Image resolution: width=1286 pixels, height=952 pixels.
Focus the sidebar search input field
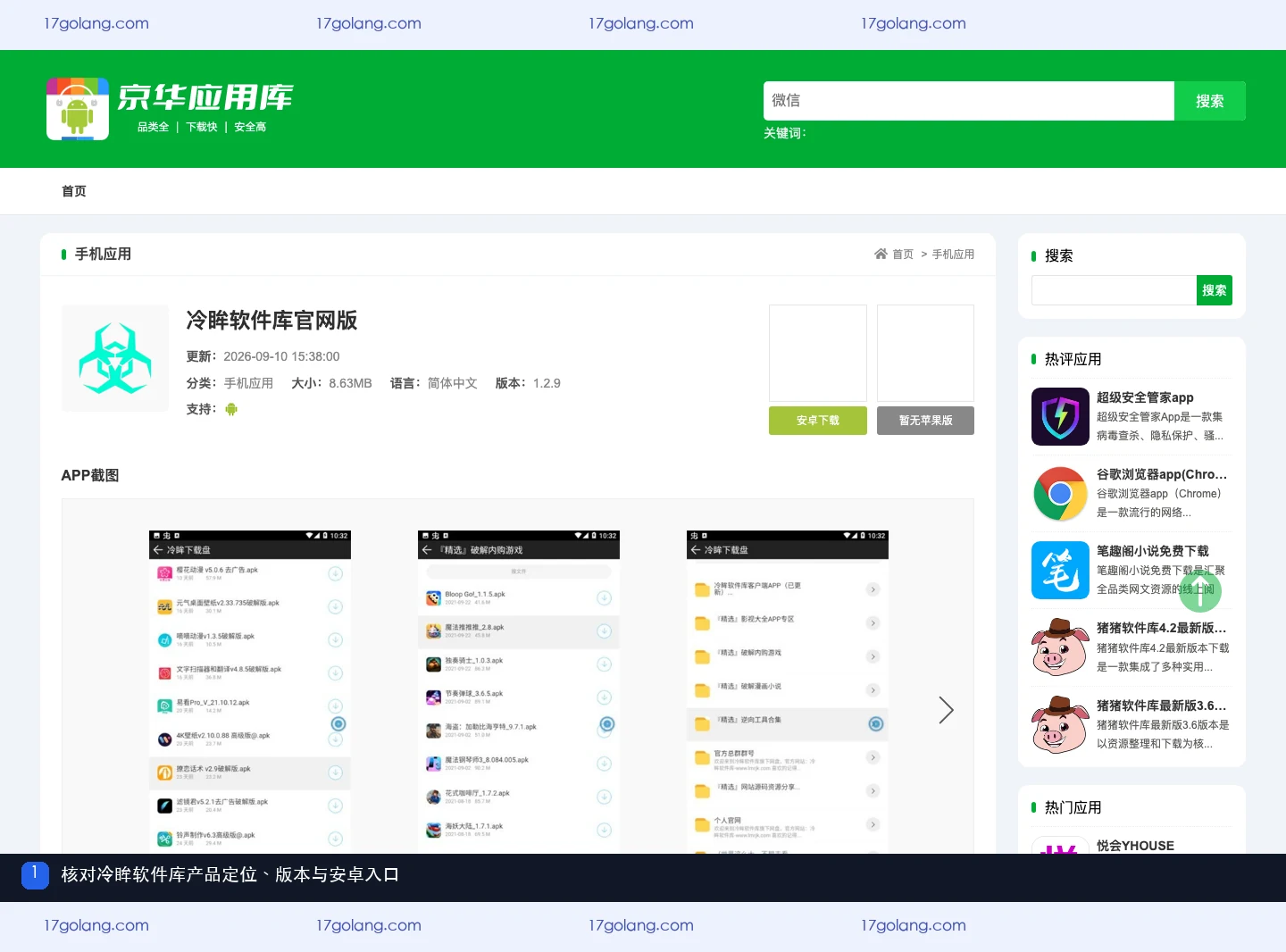[1114, 290]
